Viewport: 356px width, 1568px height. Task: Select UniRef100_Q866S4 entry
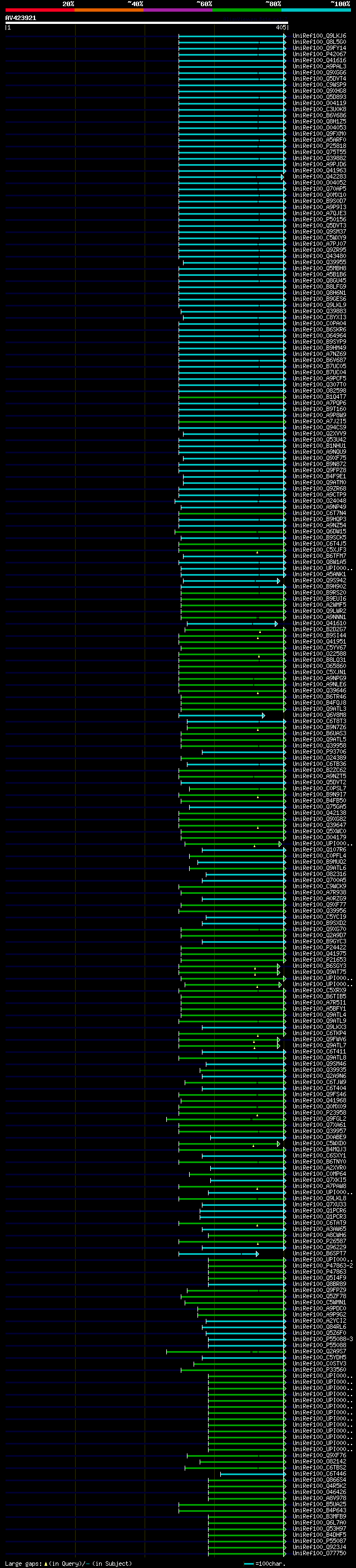[319, 1480]
